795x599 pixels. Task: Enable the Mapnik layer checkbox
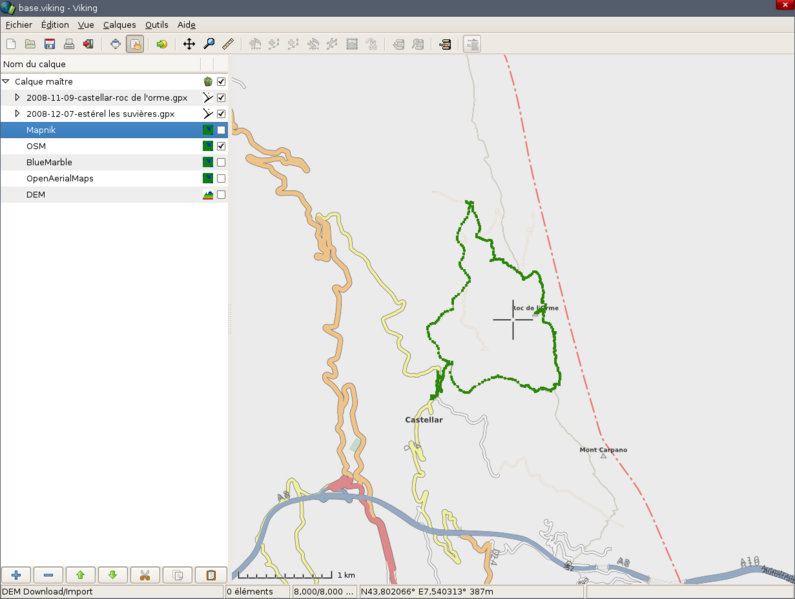click(x=221, y=130)
